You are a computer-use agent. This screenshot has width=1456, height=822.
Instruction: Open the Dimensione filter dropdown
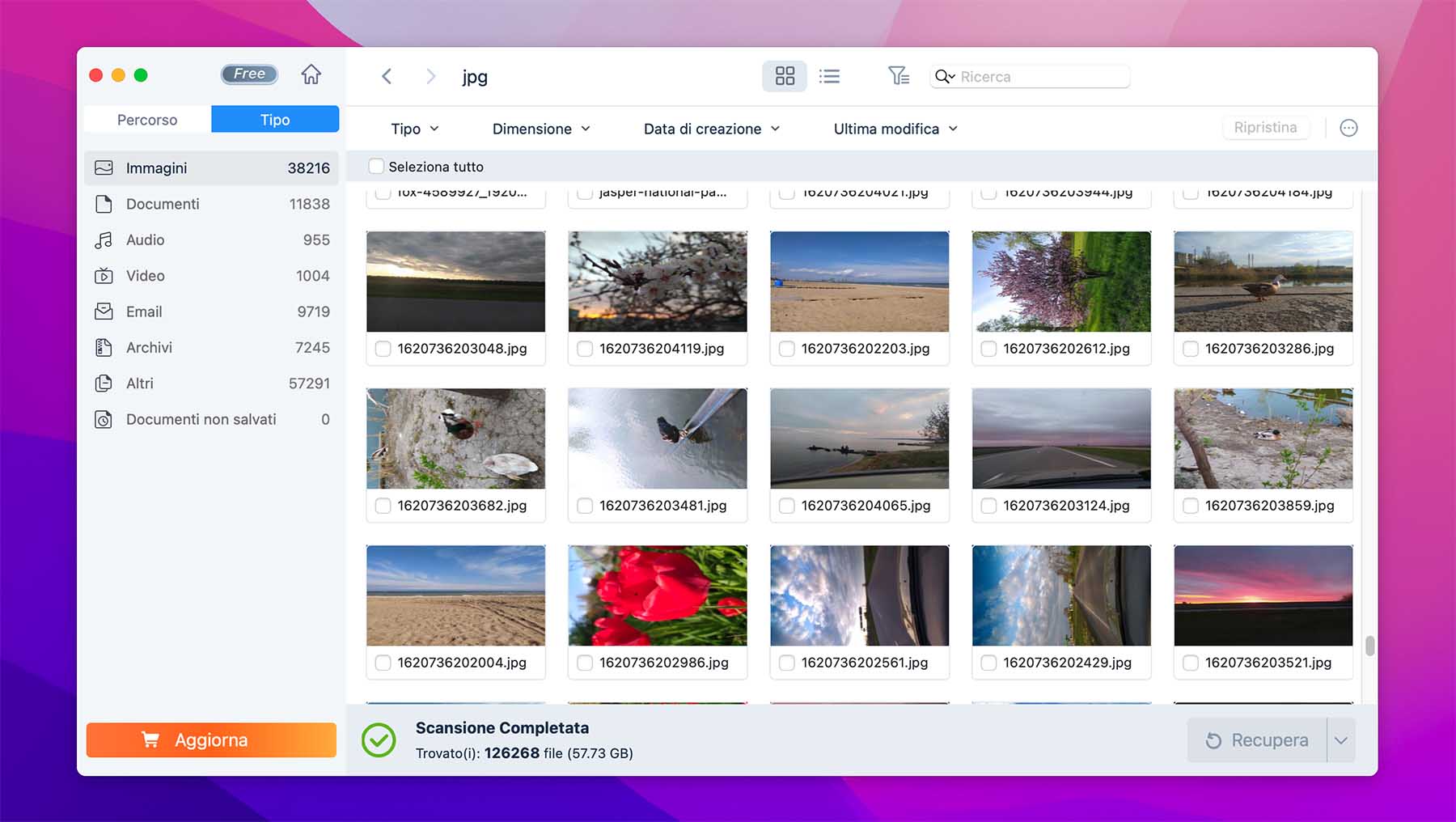(541, 129)
